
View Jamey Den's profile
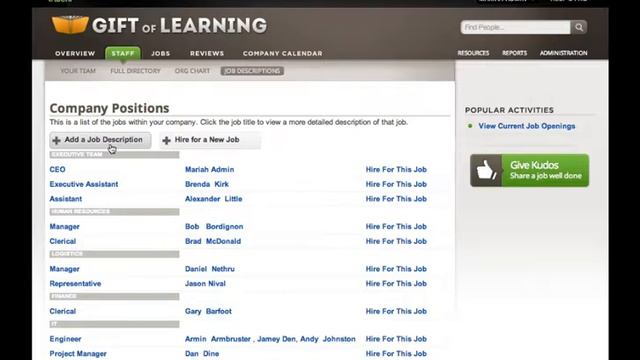pos(276,339)
